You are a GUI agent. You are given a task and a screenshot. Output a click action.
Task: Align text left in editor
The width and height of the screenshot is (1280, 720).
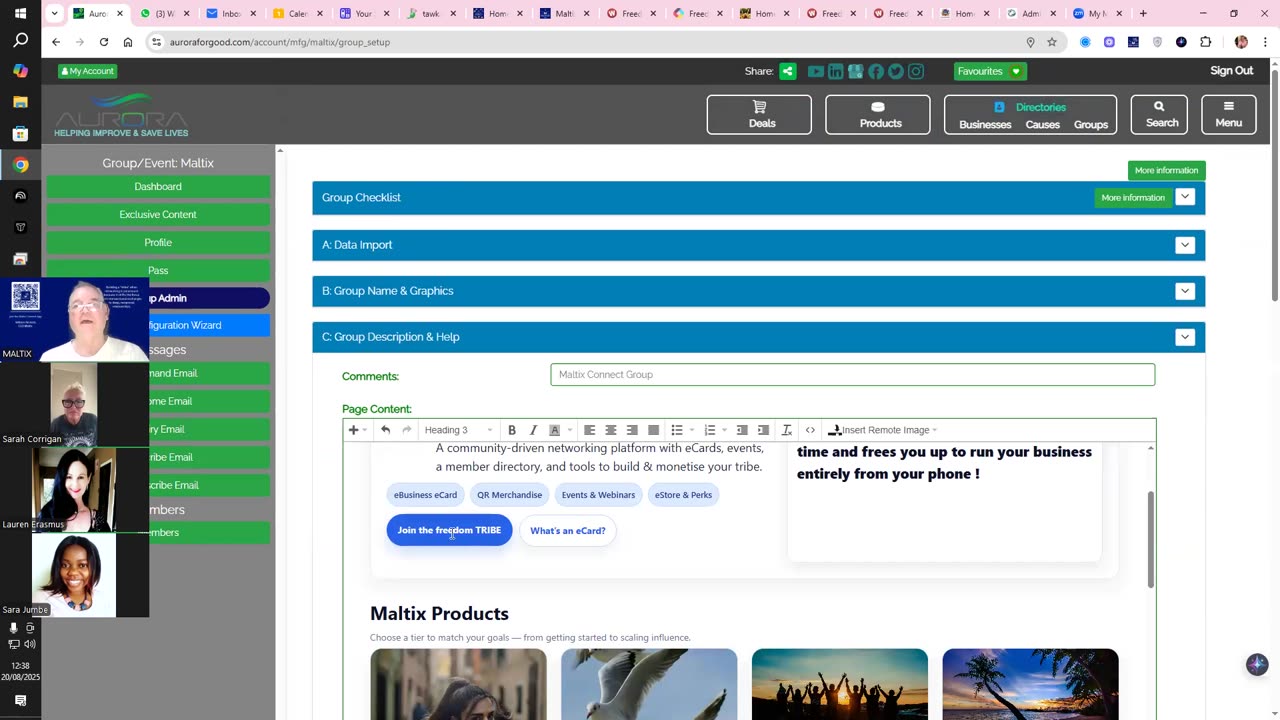coord(590,430)
